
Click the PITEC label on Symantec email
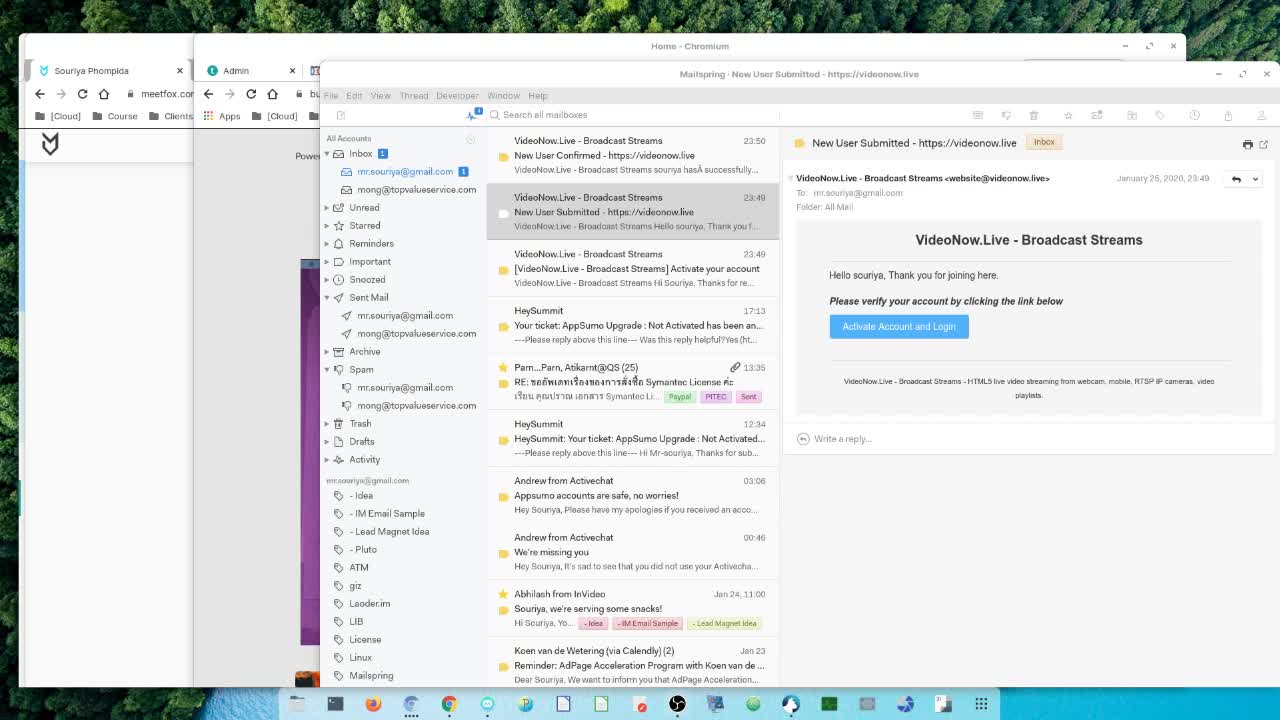tap(715, 397)
